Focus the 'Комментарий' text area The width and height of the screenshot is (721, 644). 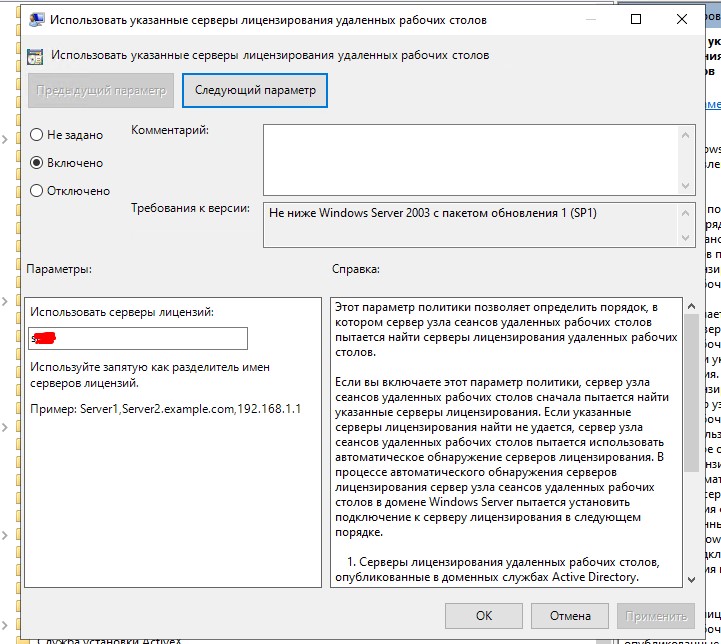click(470, 160)
